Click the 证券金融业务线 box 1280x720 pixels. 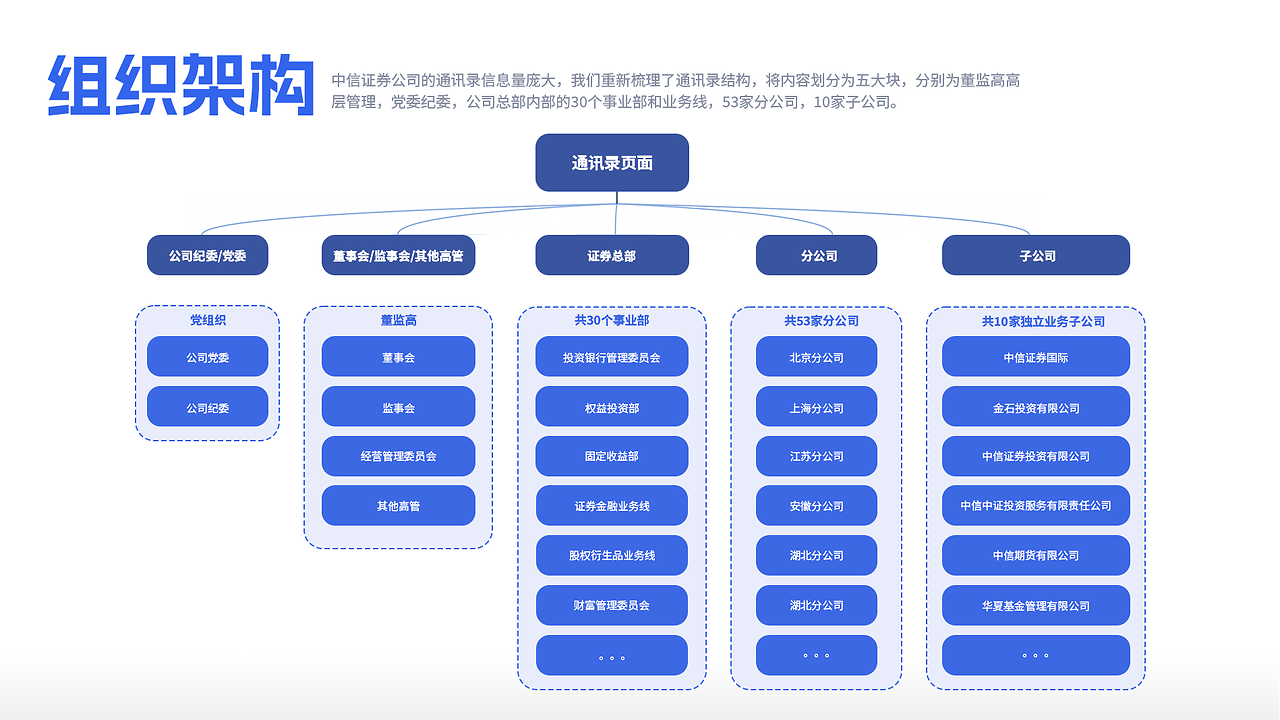[612, 506]
